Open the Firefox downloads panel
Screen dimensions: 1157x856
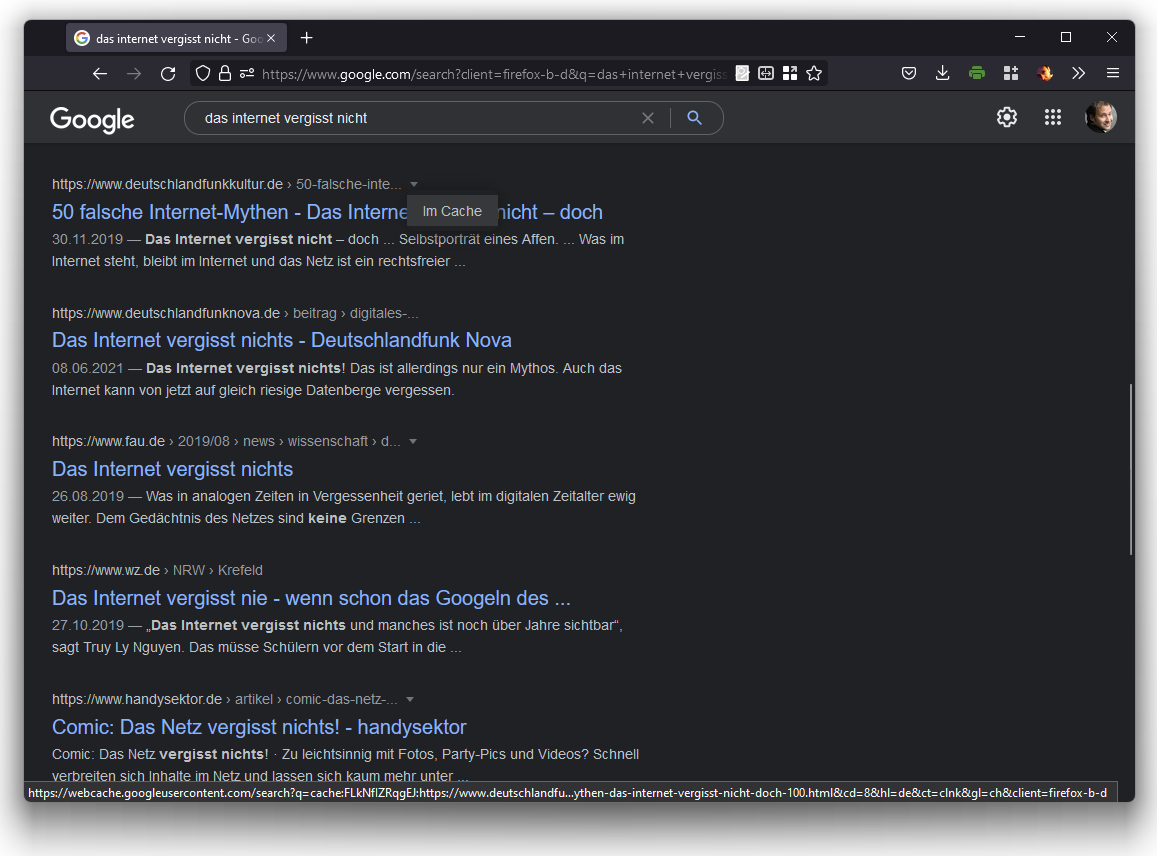click(x=942, y=73)
